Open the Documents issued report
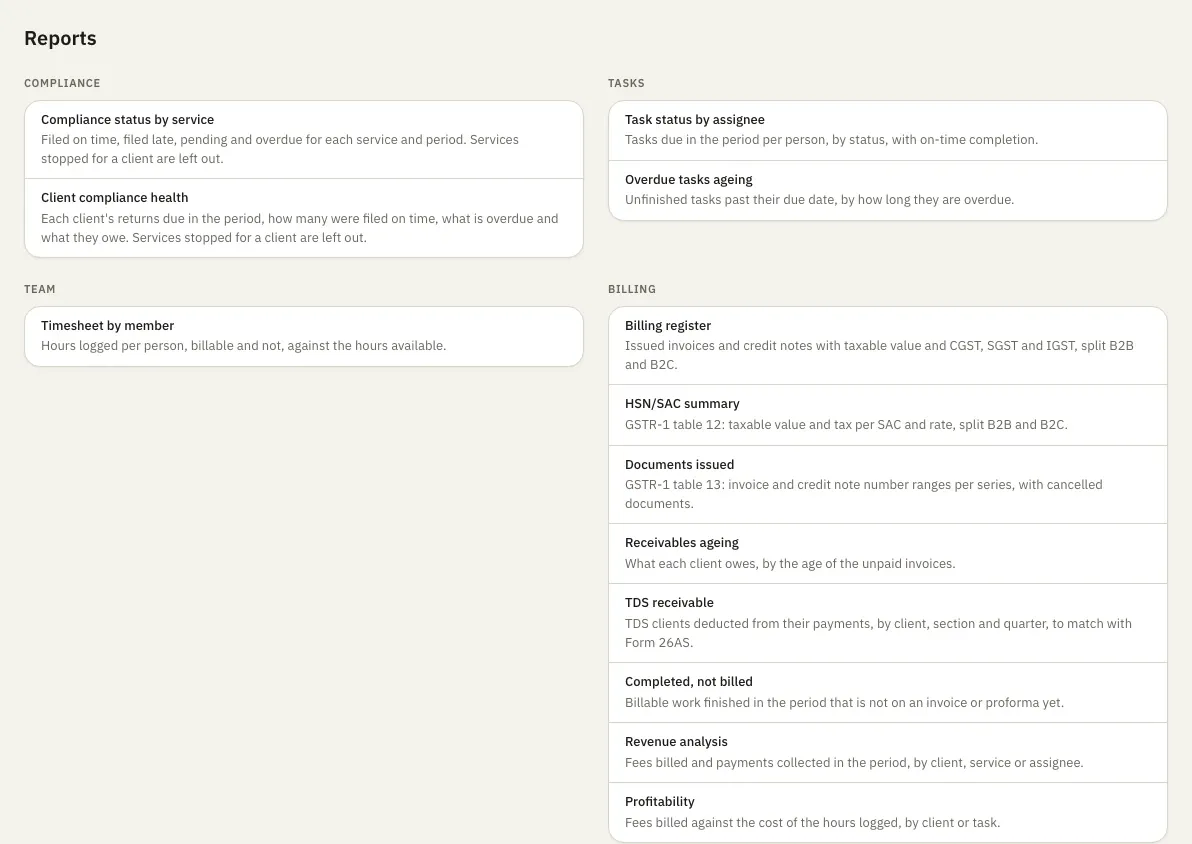 tap(887, 484)
